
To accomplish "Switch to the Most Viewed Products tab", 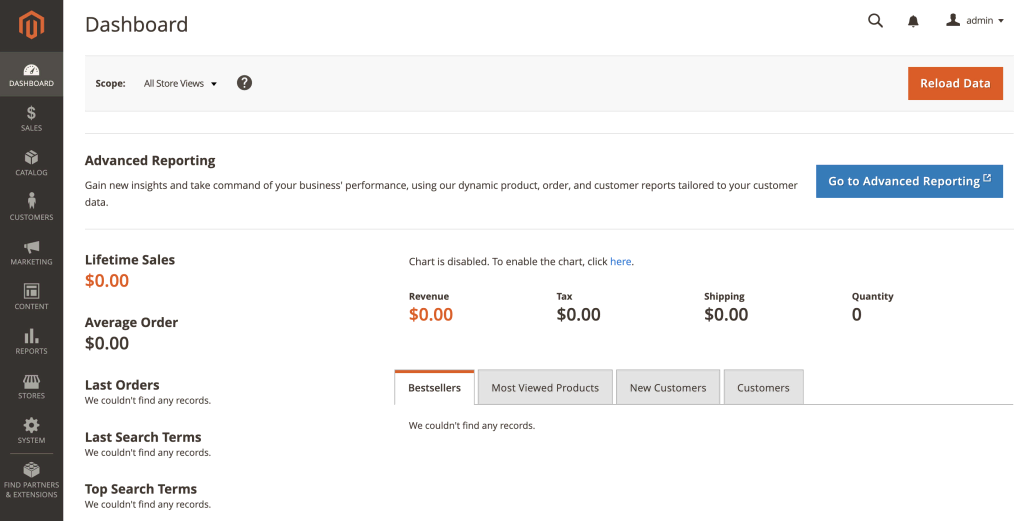I will click(545, 388).
